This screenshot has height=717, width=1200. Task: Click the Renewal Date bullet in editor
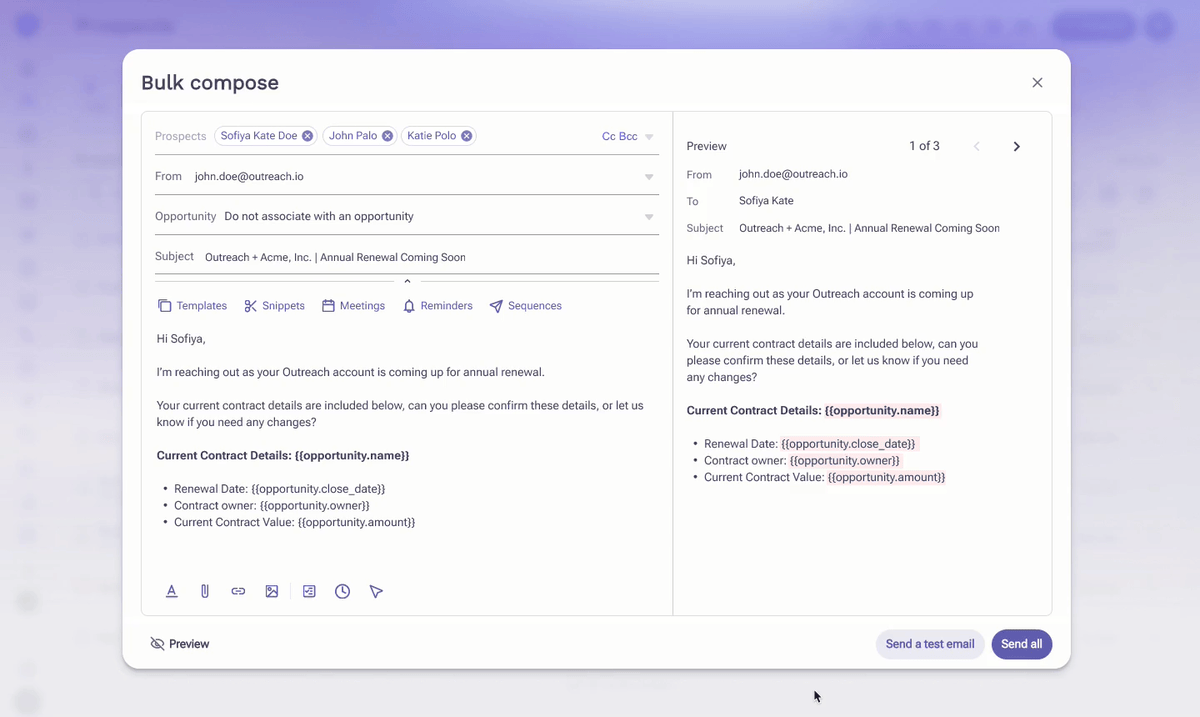(x=279, y=489)
